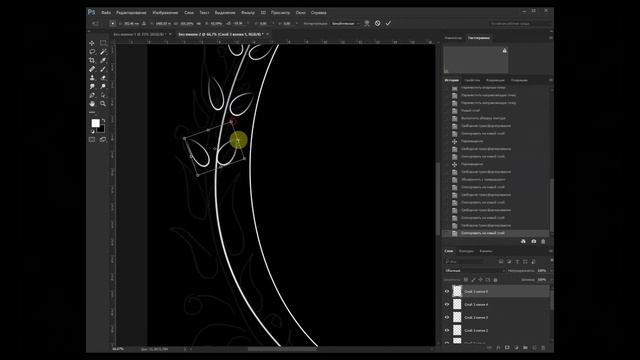The image size is (640, 360).
Task: Toggle layer filtering switch in Layers panel
Action: 551,260
